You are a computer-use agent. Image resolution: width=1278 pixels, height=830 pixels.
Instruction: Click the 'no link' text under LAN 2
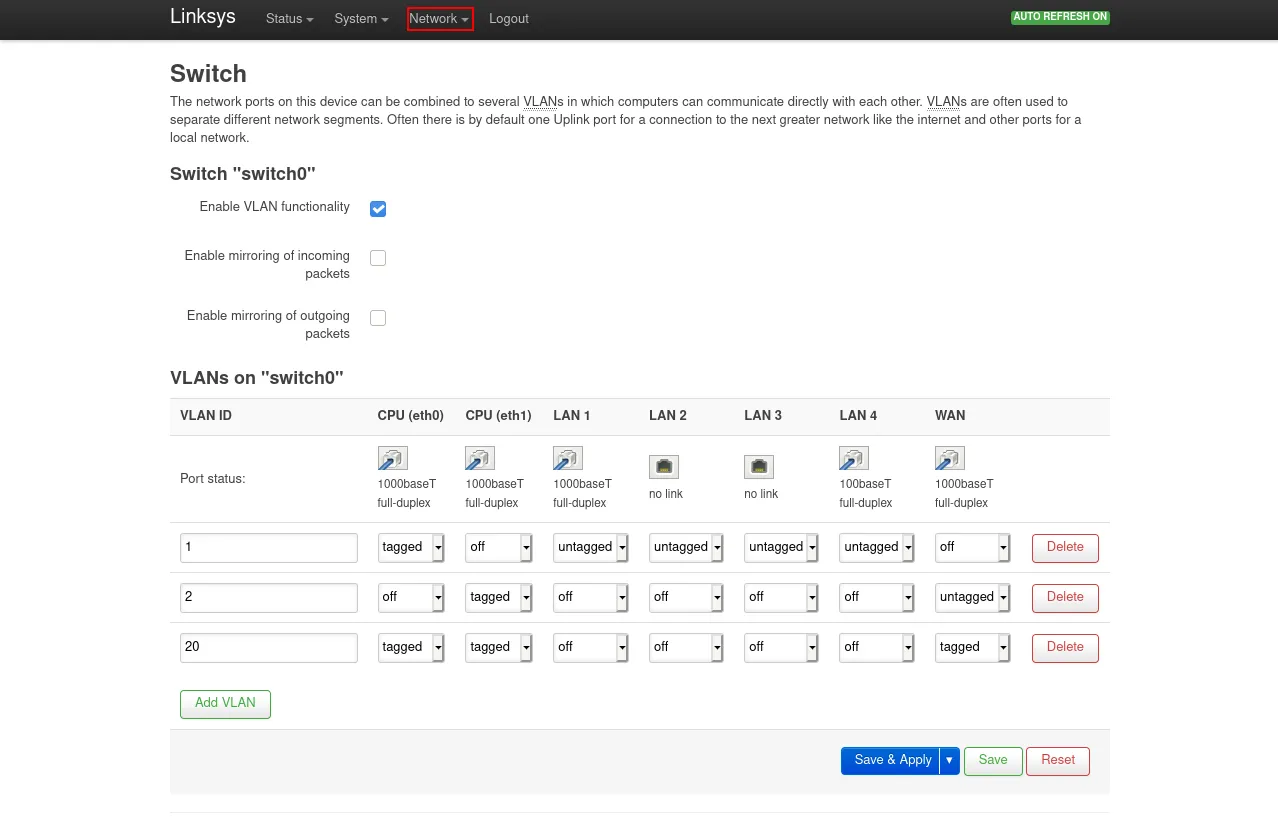(666, 495)
